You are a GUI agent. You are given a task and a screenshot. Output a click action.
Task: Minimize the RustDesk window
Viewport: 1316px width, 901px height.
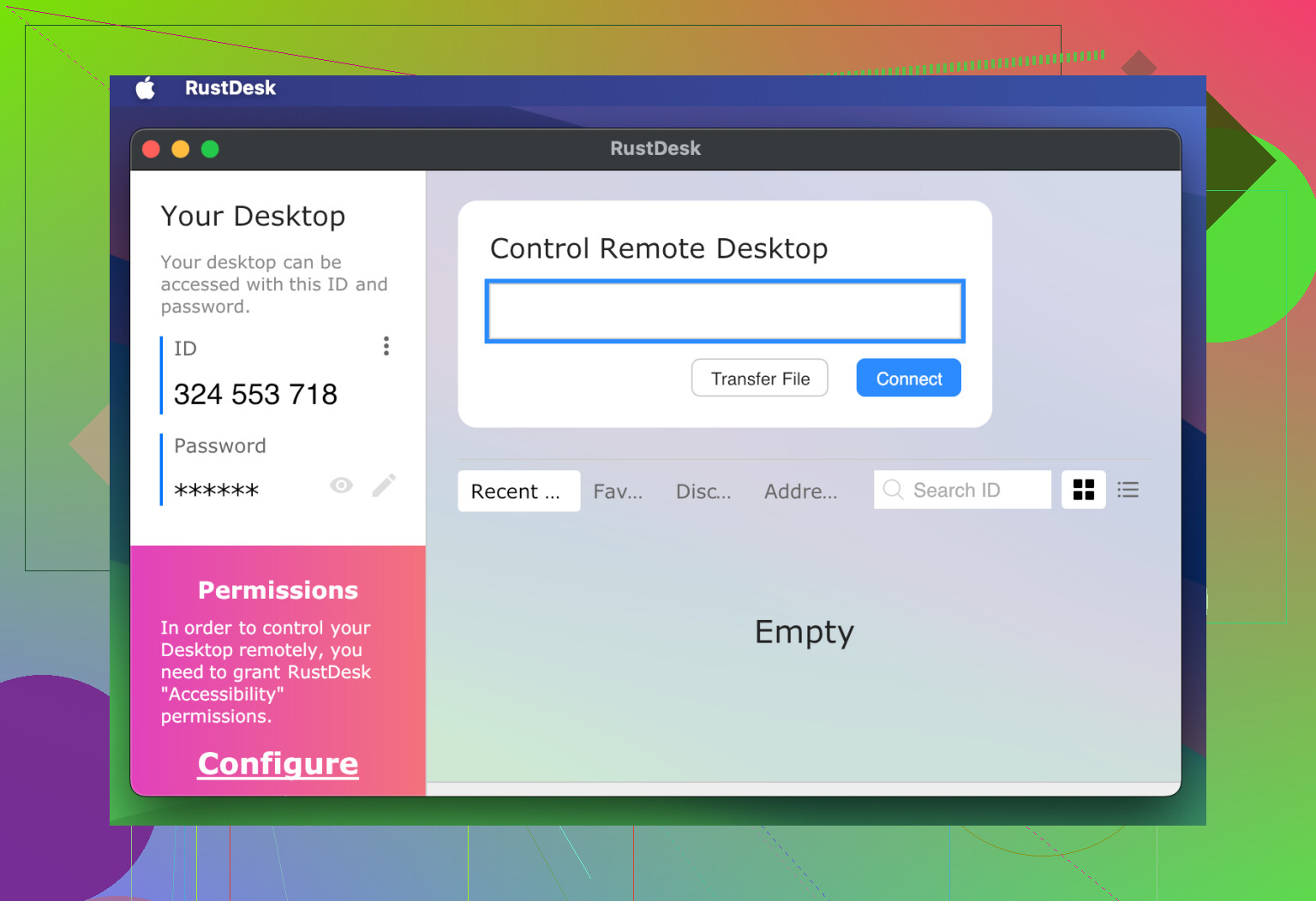coord(180,149)
